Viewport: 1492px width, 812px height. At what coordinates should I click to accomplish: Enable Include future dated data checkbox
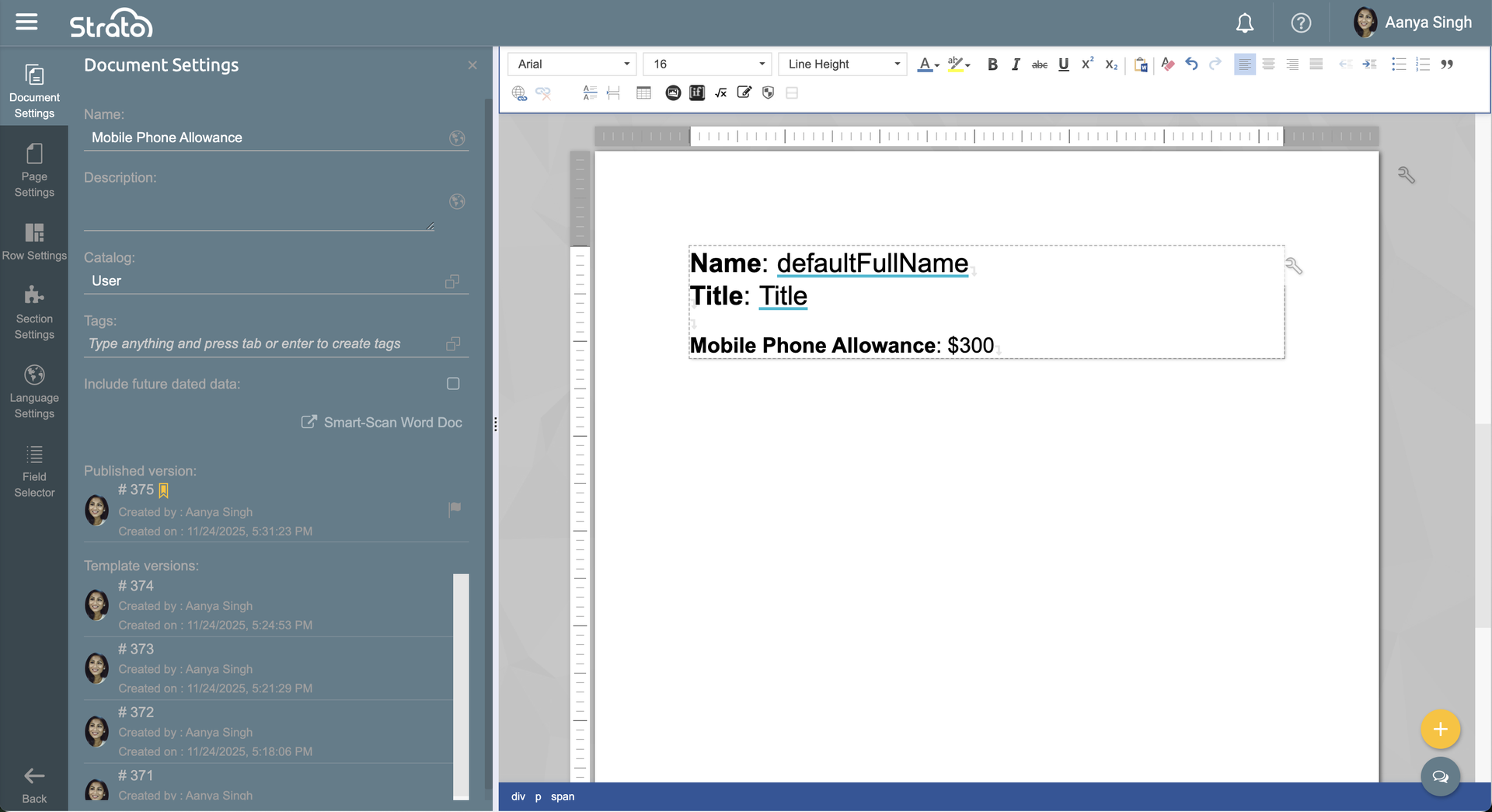(x=453, y=384)
